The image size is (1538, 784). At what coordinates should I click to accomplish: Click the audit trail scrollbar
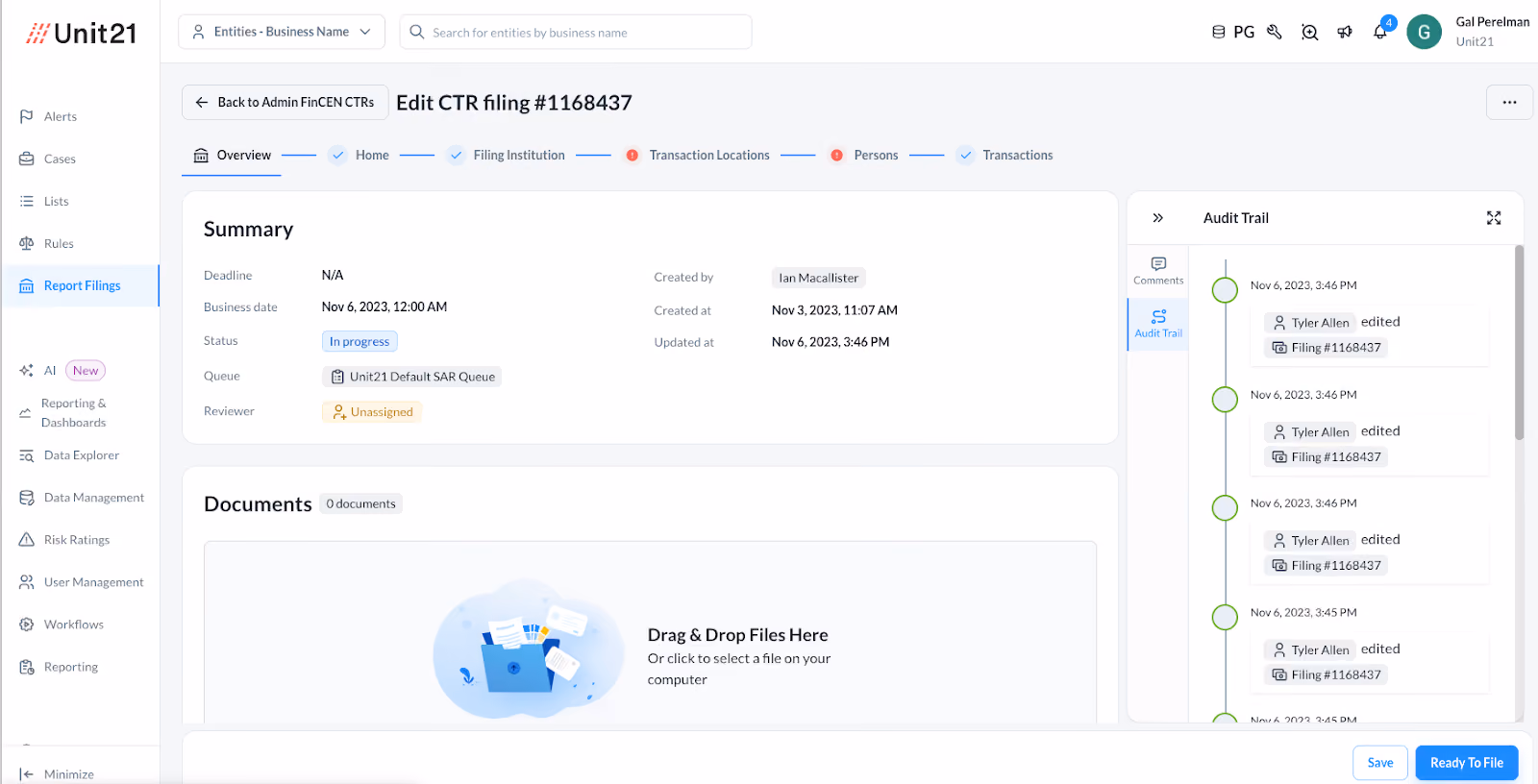click(x=1520, y=342)
